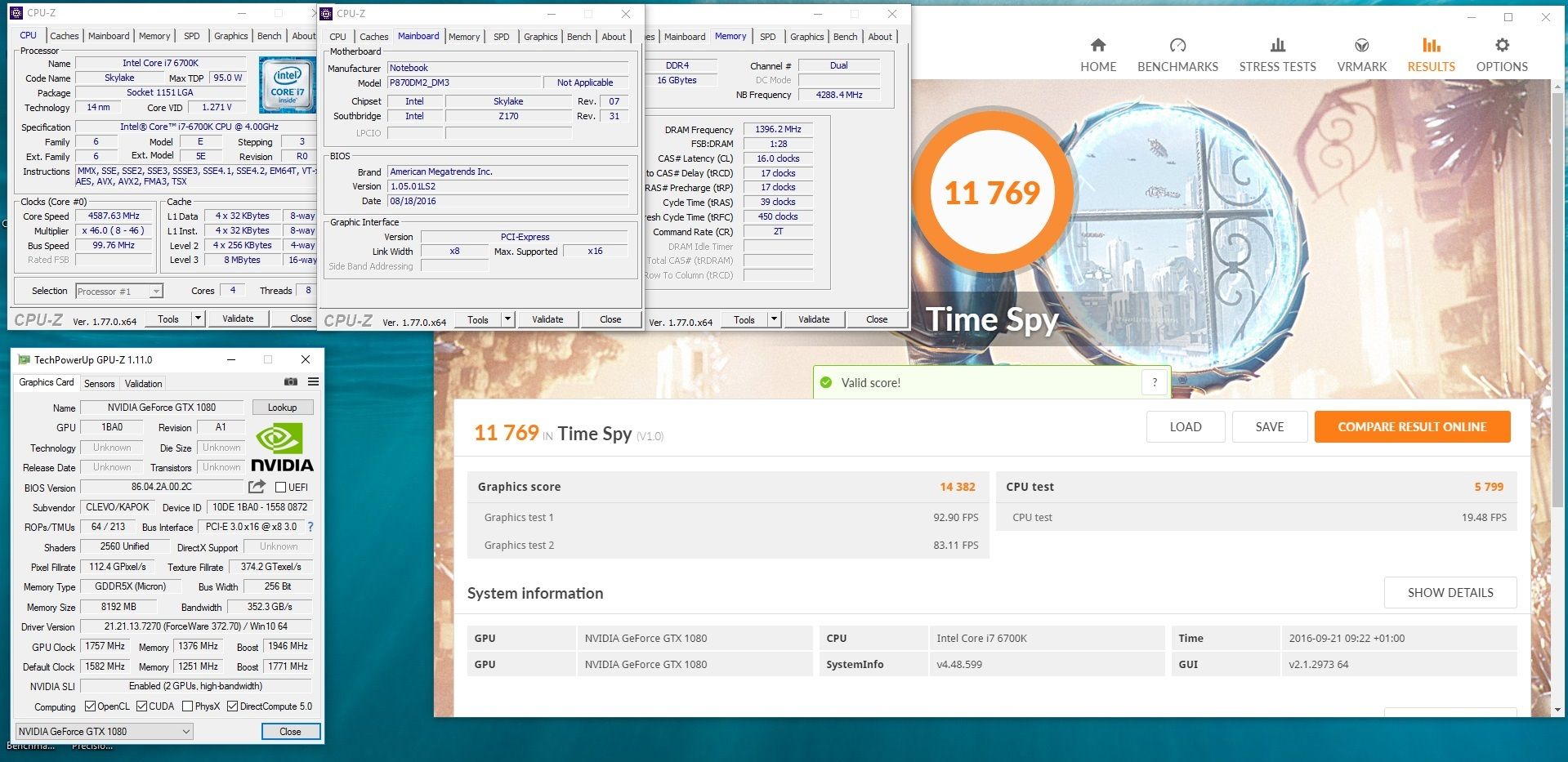Click the Graphics test 1 row
This screenshot has width=1568, height=762.
728,517
